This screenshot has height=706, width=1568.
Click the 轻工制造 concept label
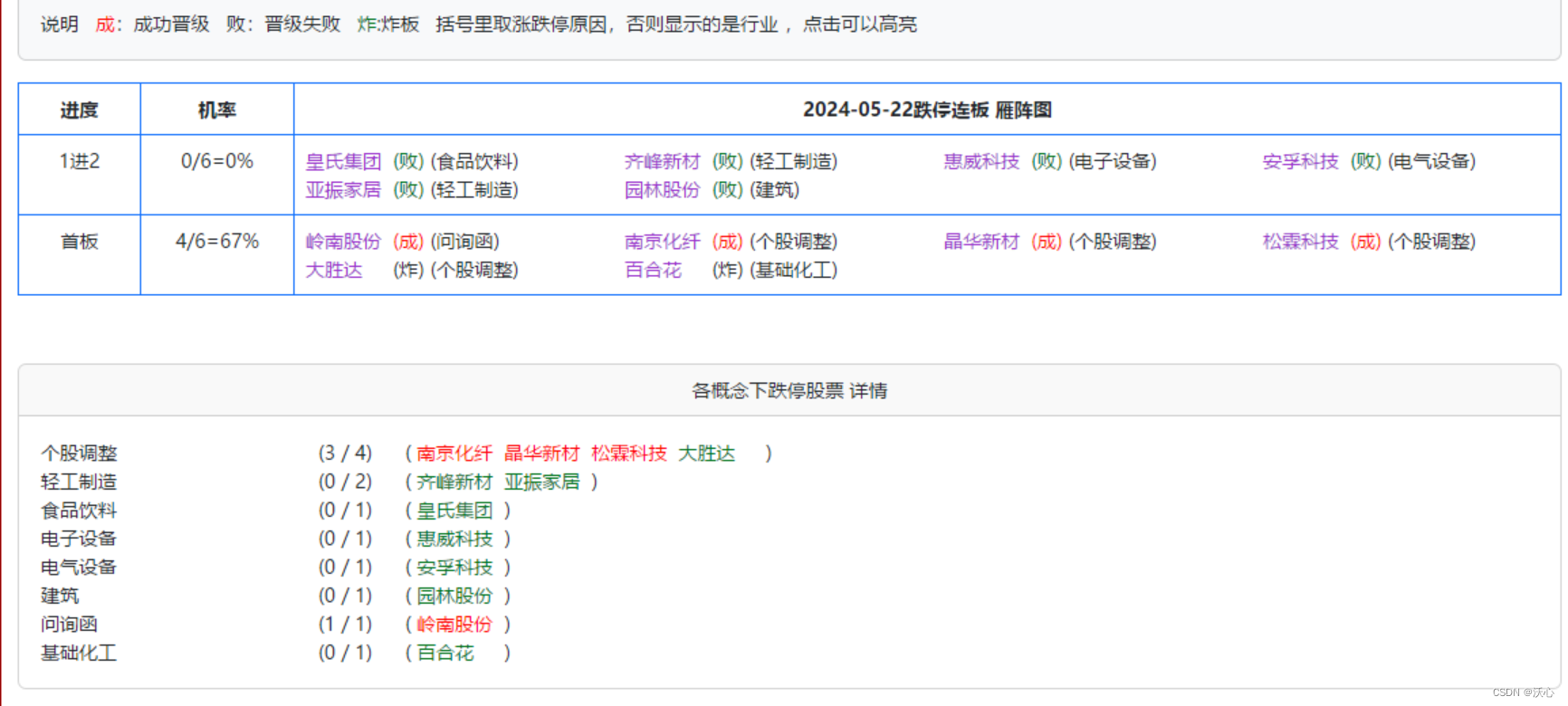point(79,482)
